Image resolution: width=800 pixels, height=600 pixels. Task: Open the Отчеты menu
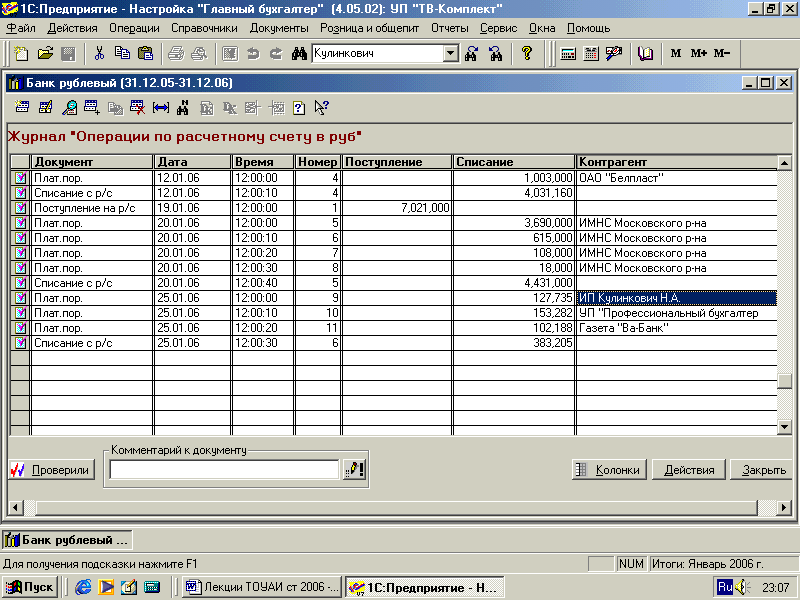(x=449, y=28)
